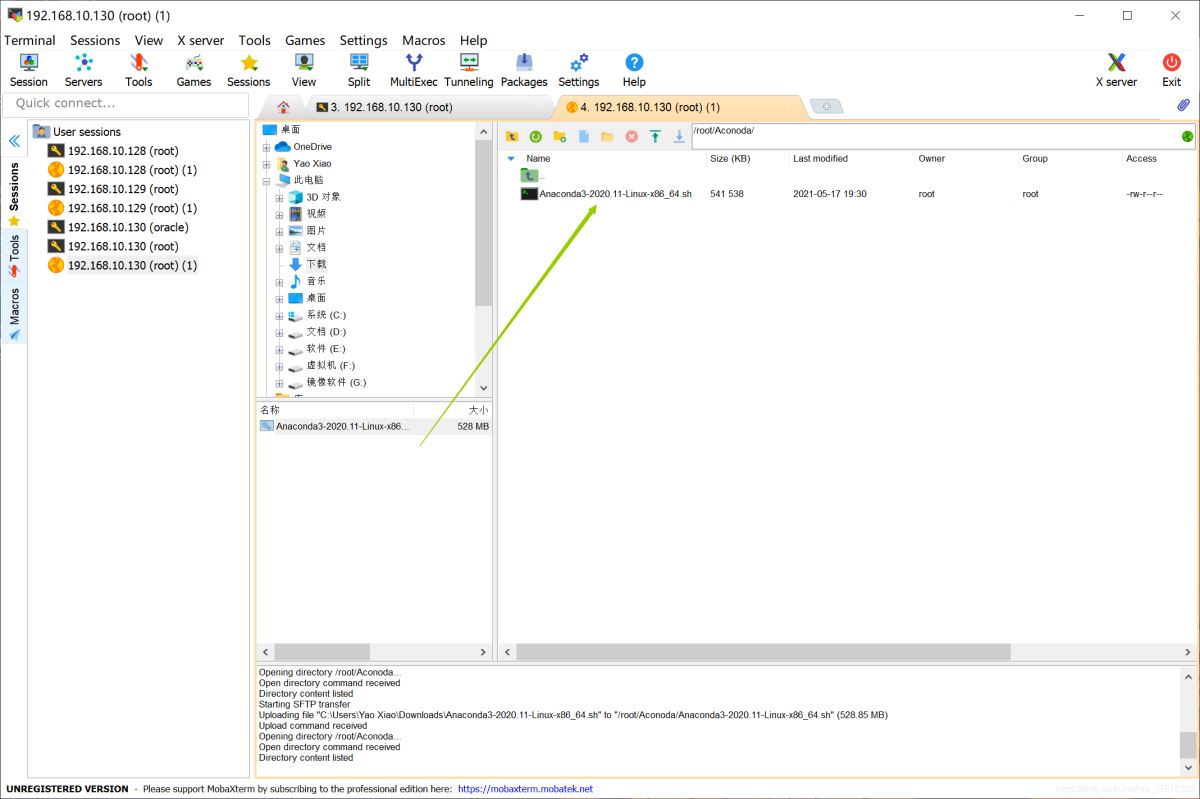Click the Split view icon
Screen dimensions: 1200x799
coord(359,68)
